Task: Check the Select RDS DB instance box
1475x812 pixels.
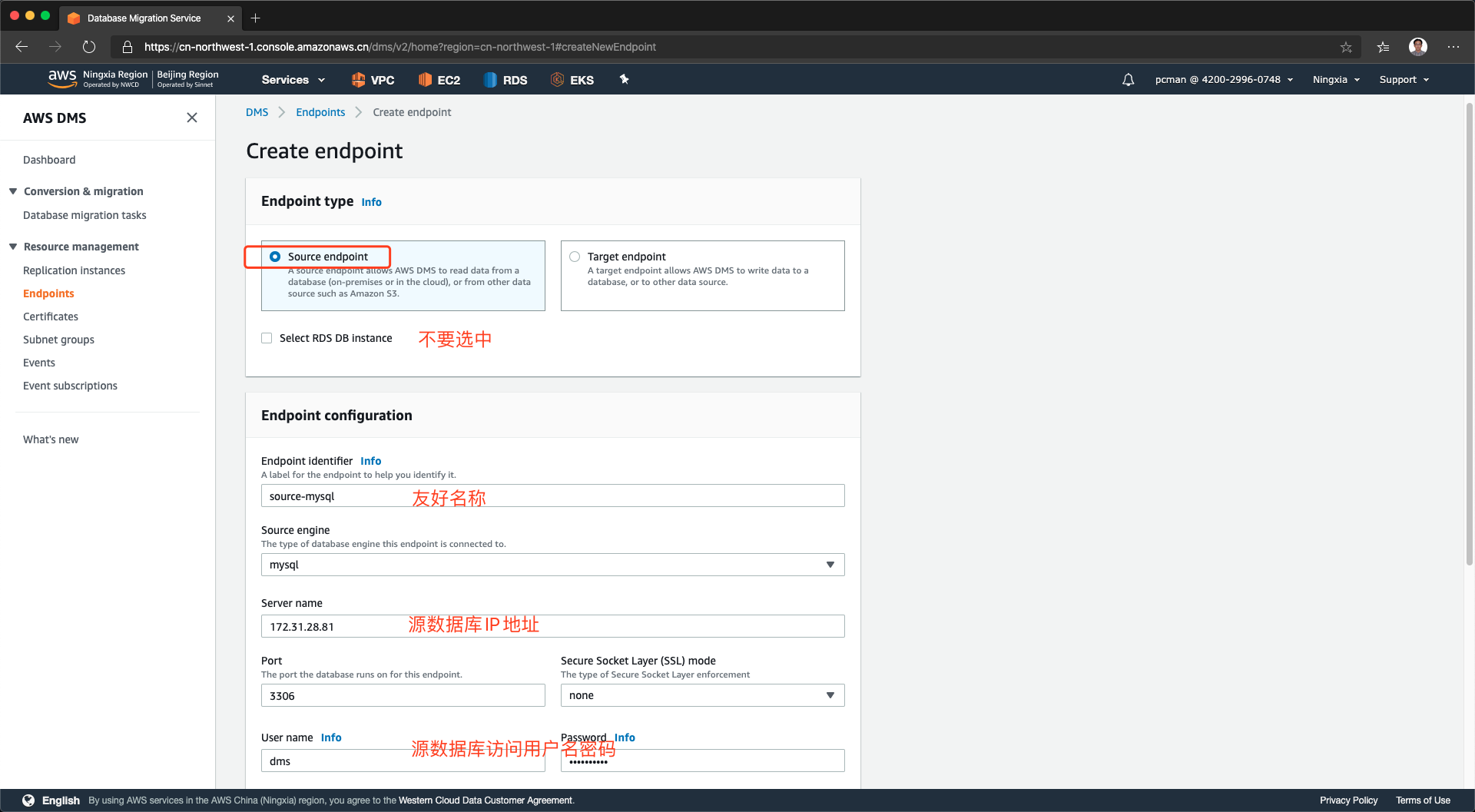Action: pos(267,338)
